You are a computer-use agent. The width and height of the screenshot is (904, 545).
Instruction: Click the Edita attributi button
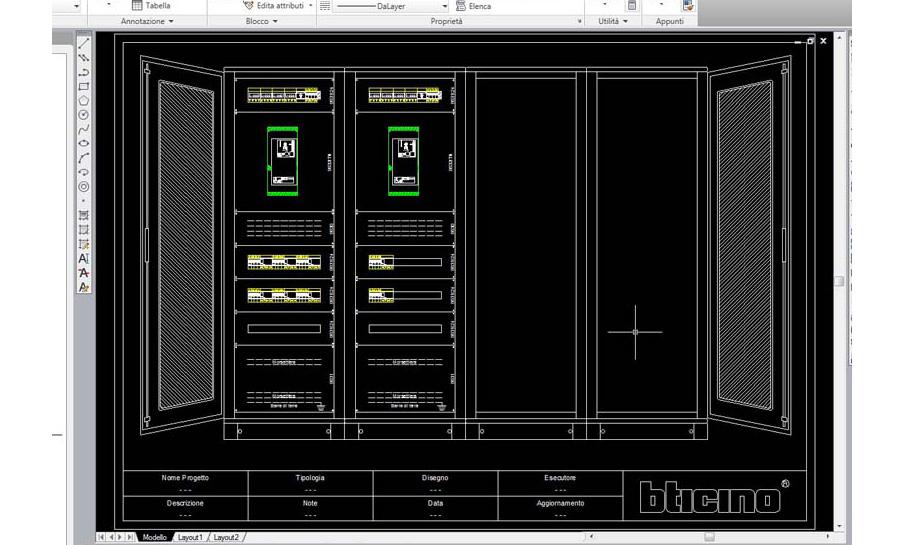[x=249, y=6]
